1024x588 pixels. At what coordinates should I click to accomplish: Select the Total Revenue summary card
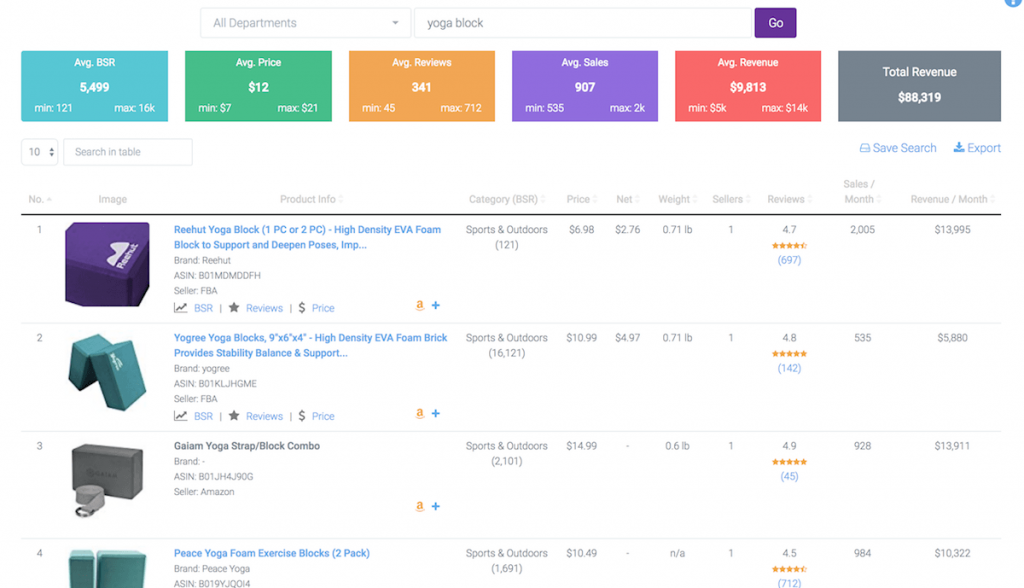point(918,85)
